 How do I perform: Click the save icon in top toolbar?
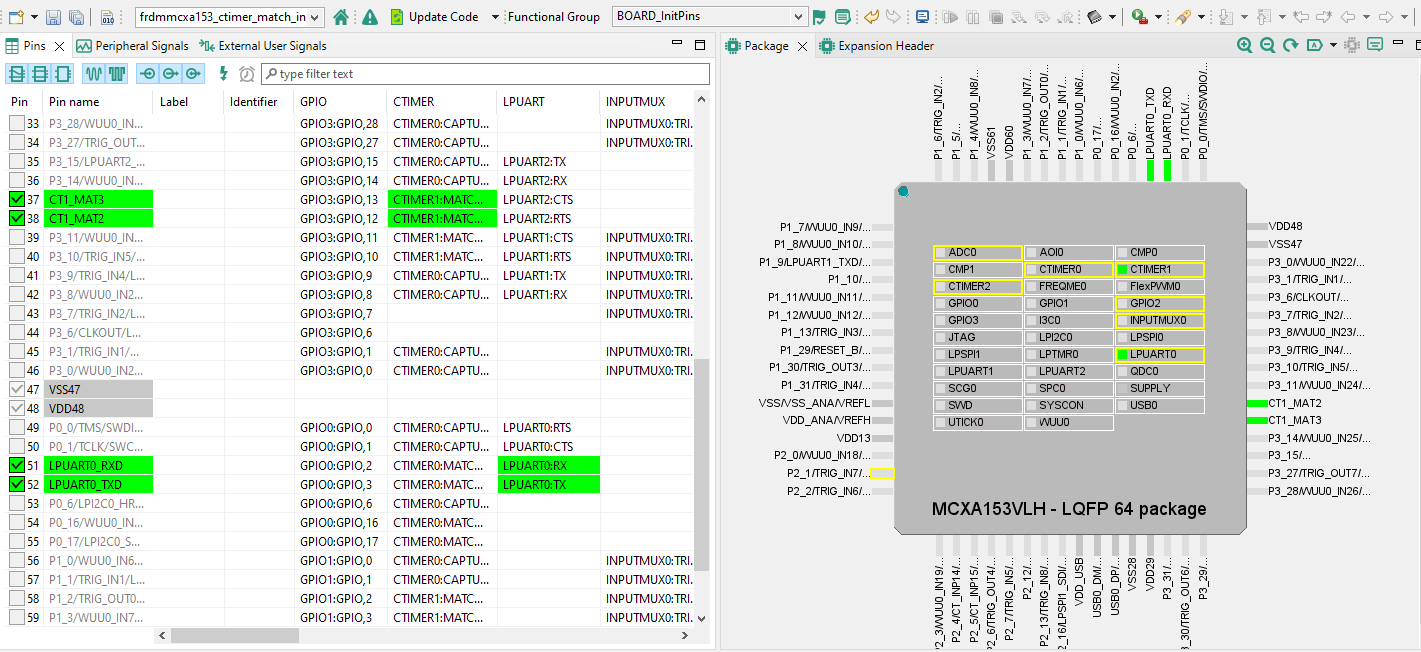[52, 17]
